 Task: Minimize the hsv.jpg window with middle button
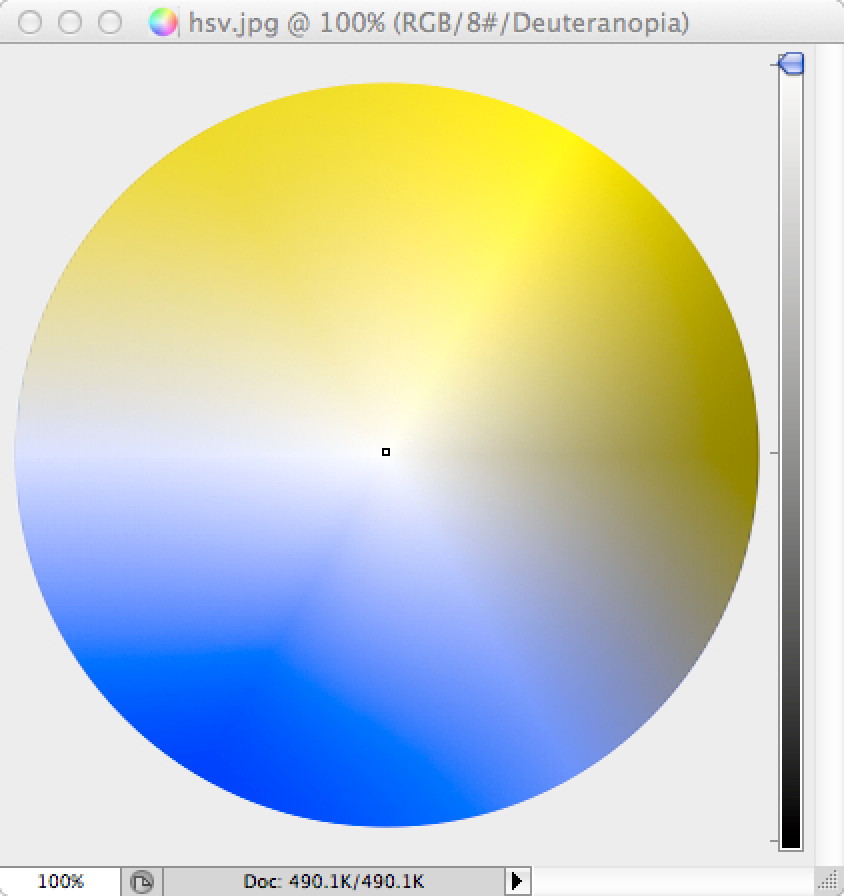point(70,23)
